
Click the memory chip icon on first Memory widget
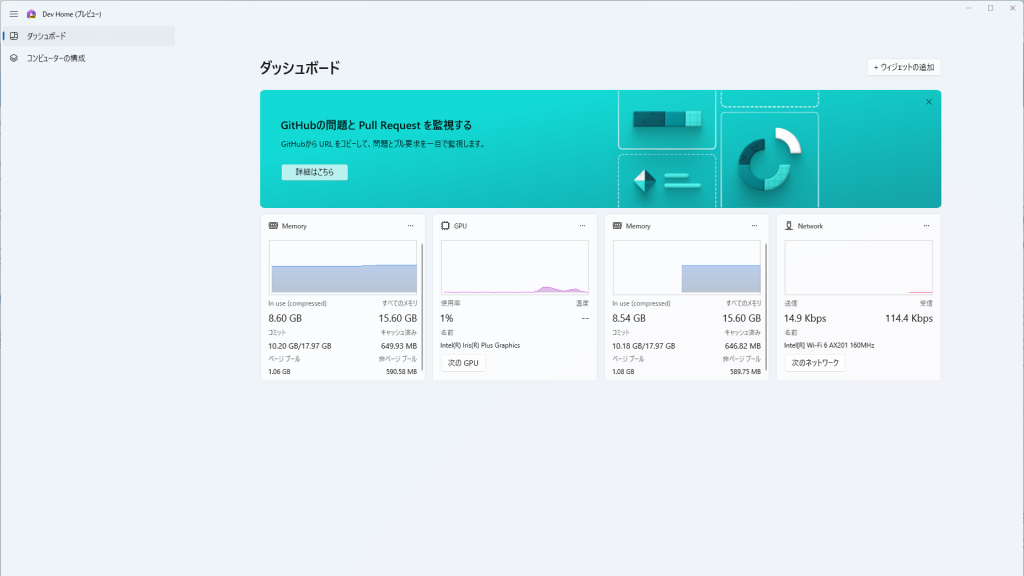point(272,226)
